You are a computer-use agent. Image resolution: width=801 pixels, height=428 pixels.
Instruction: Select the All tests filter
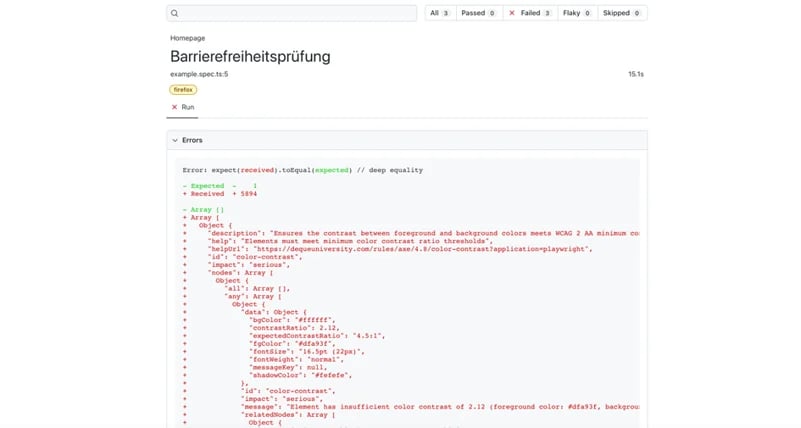(439, 13)
